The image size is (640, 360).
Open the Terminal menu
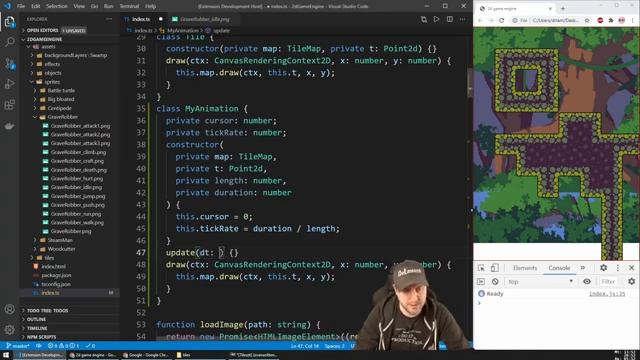click(x=129, y=6)
